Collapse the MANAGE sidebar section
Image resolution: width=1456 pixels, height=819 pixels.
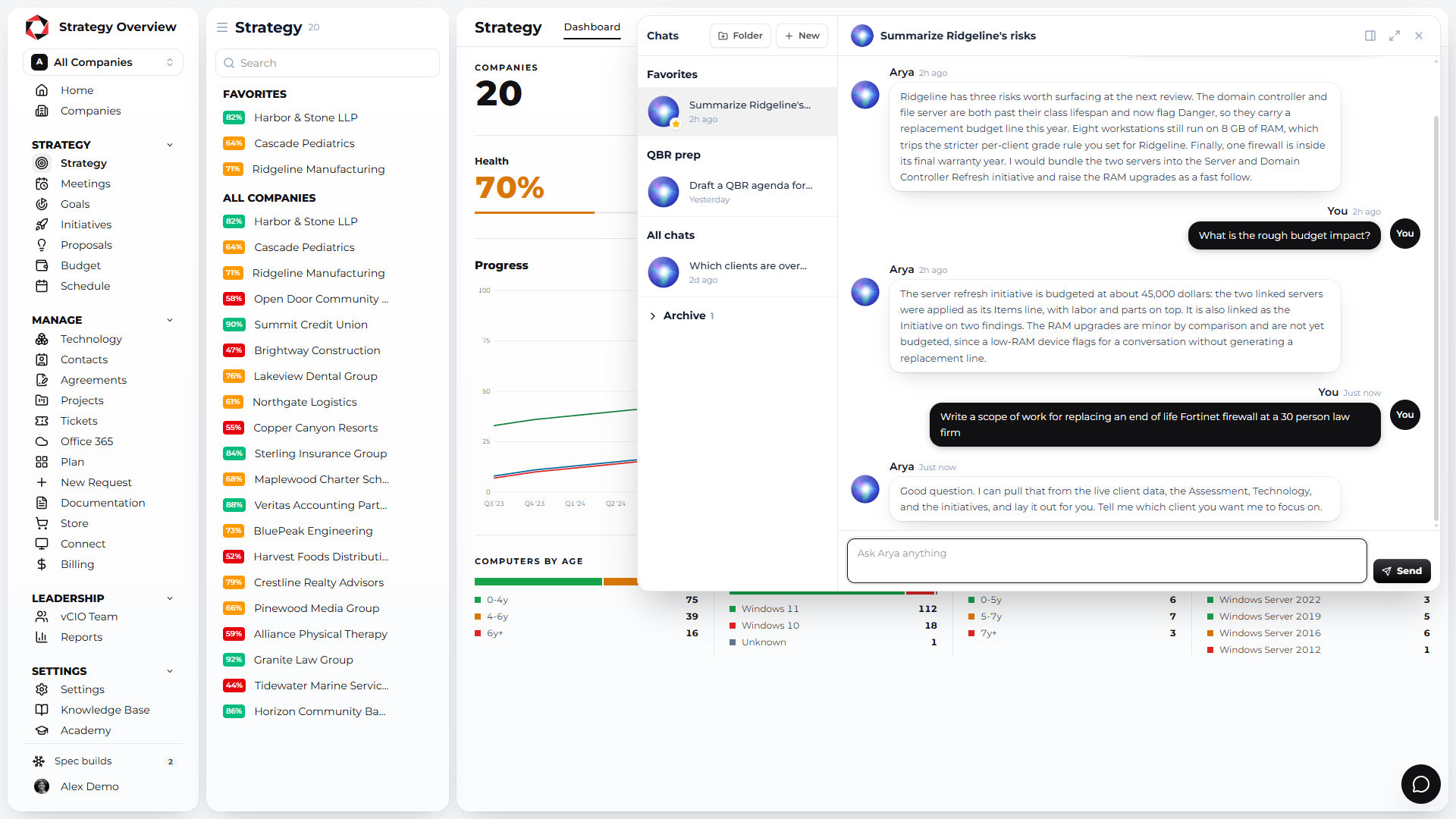[170, 320]
